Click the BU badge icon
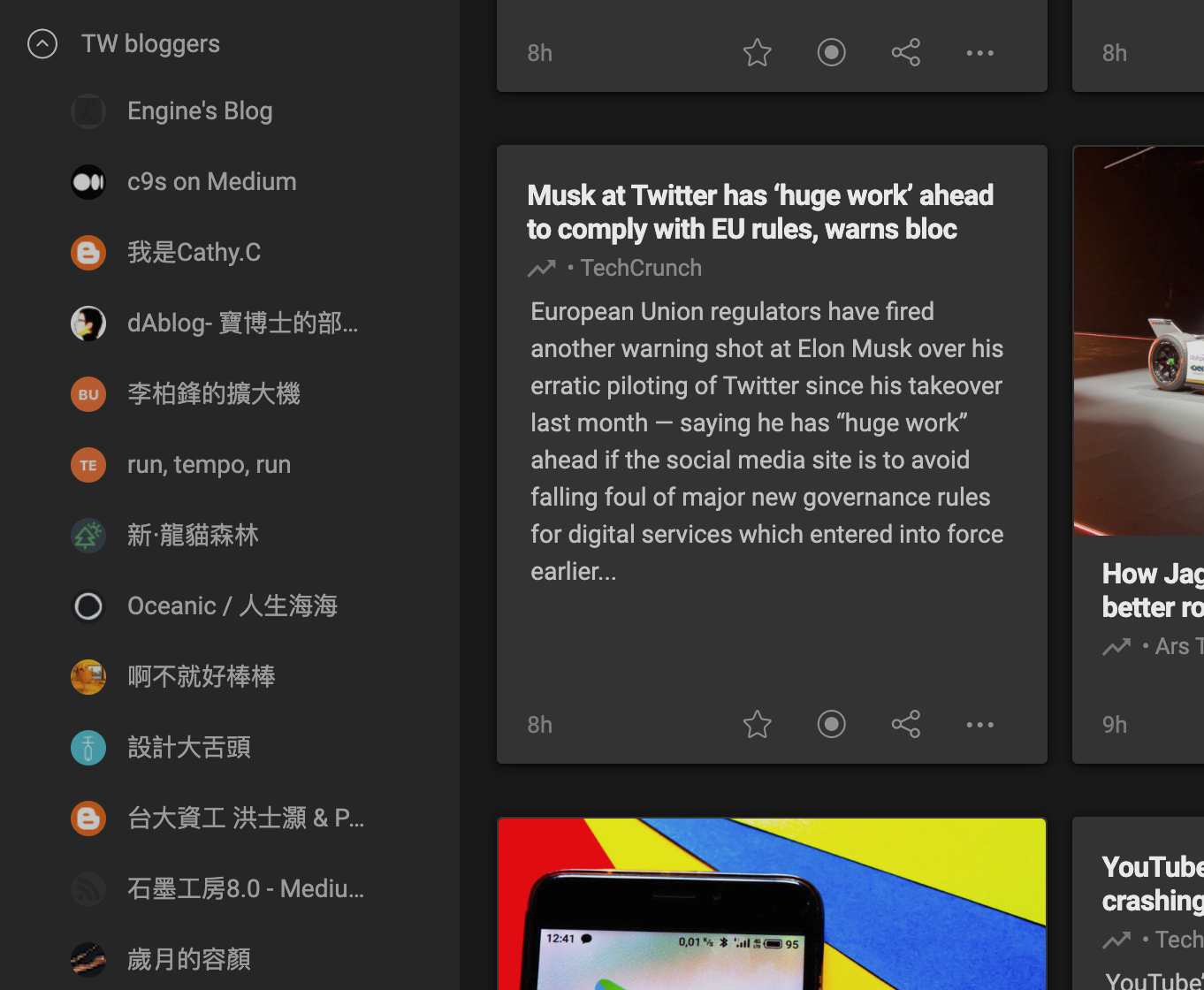Screen dimensions: 1204x990 click(x=88, y=394)
